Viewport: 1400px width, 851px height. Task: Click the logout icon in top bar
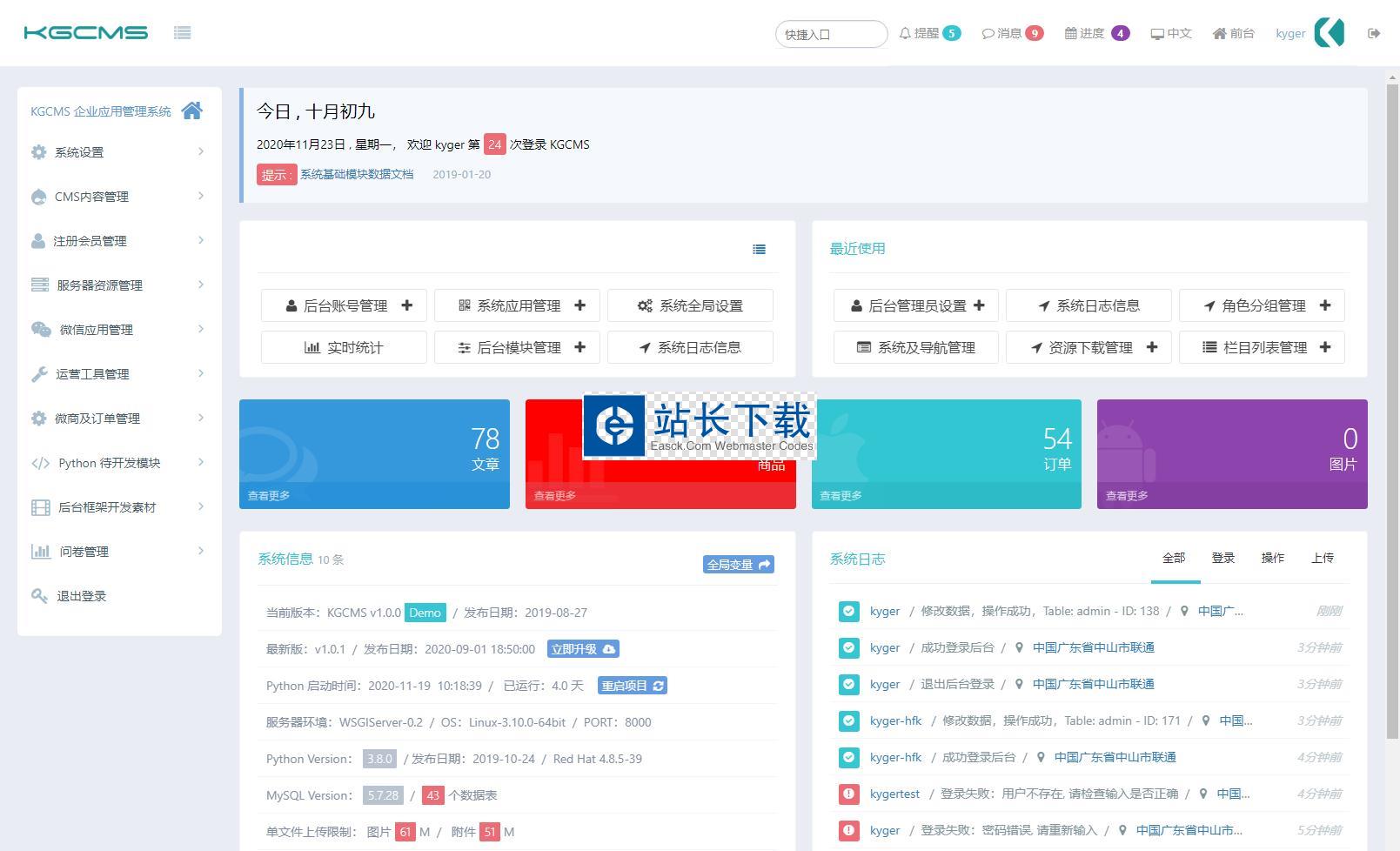[1374, 33]
